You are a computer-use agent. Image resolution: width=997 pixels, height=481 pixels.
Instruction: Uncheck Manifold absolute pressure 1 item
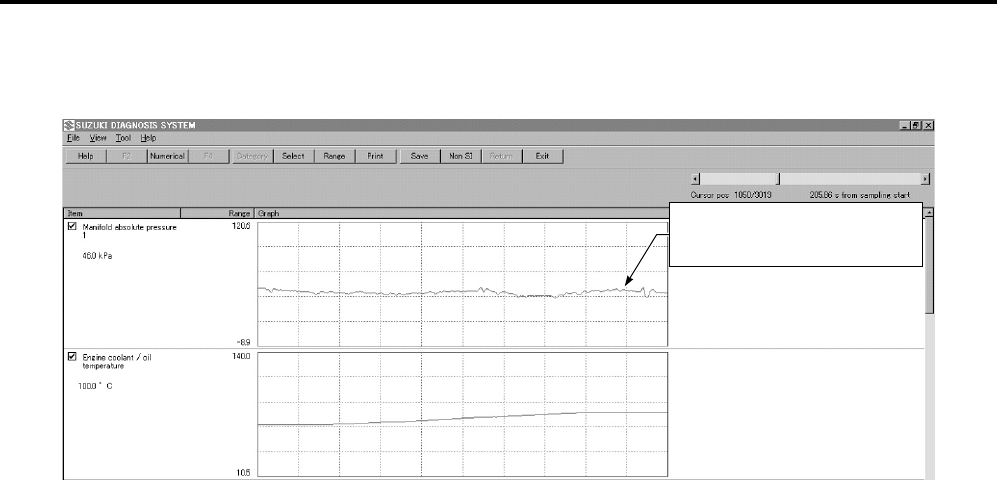click(x=72, y=226)
